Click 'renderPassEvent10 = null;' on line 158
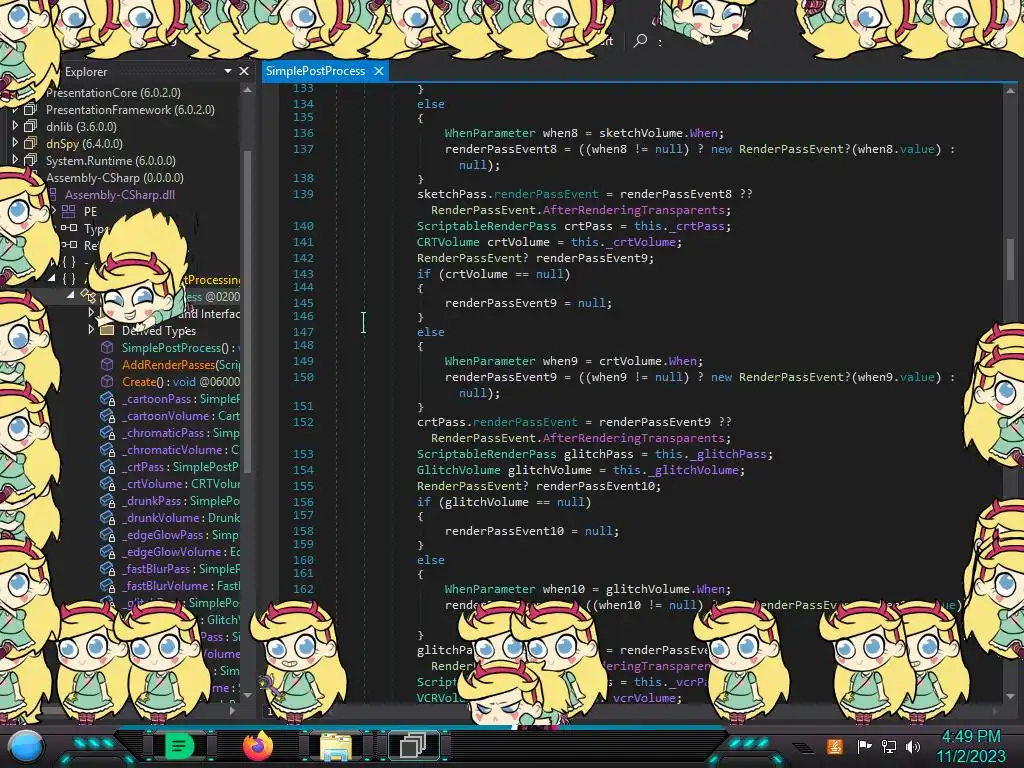Image resolution: width=1024 pixels, height=768 pixels. (x=532, y=531)
